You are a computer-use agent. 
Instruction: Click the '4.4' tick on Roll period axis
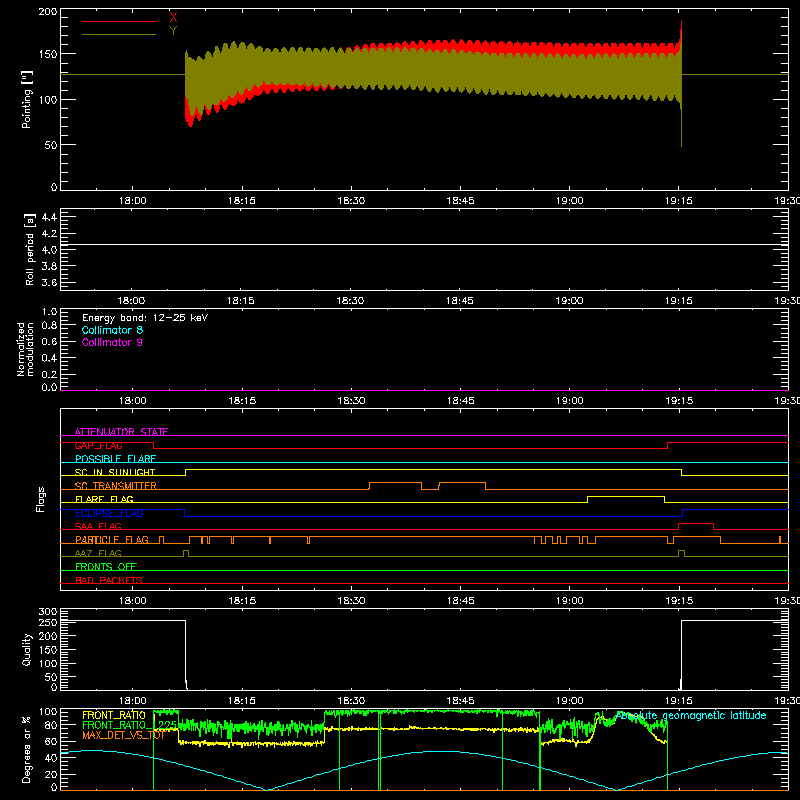coord(49,217)
